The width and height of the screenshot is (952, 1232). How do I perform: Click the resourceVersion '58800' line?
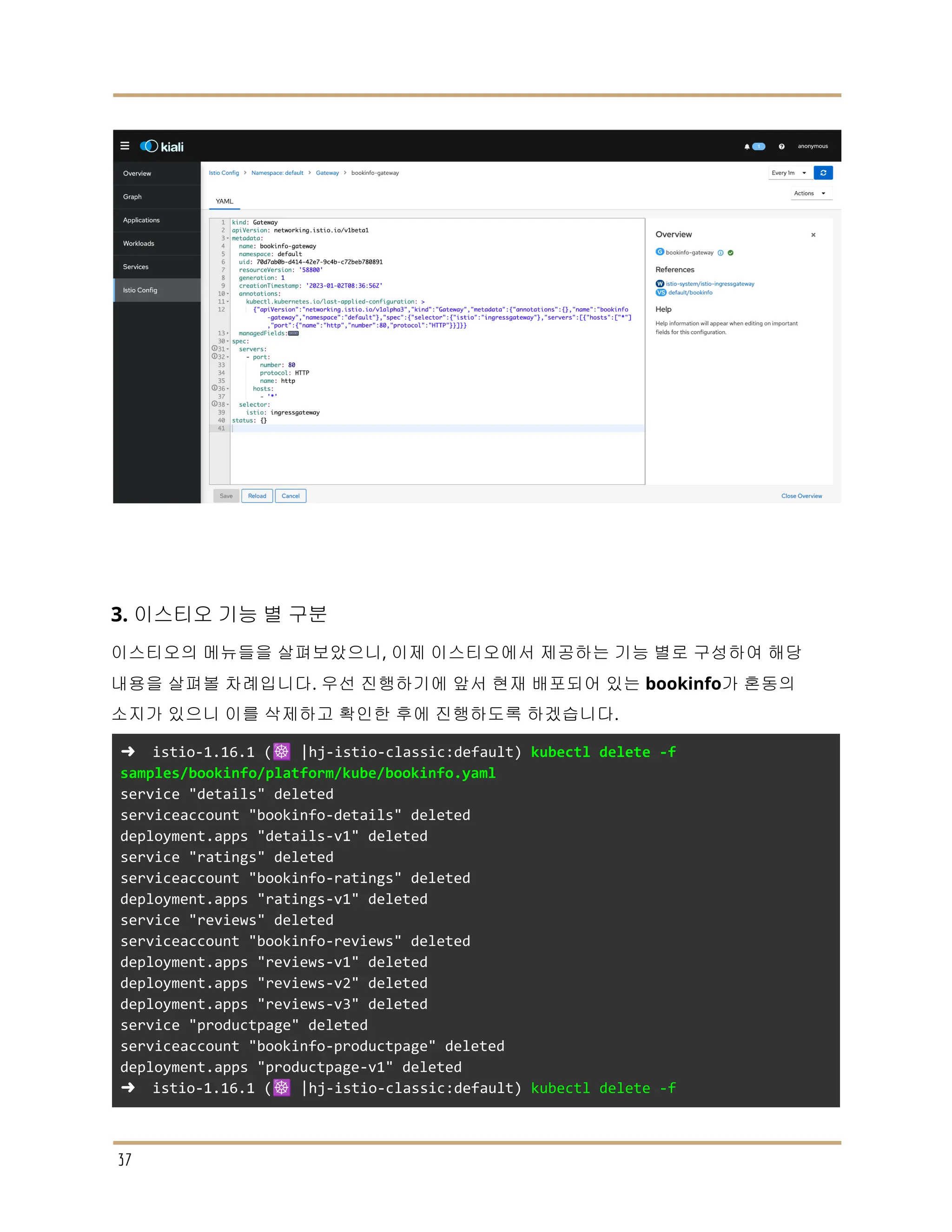coord(281,270)
